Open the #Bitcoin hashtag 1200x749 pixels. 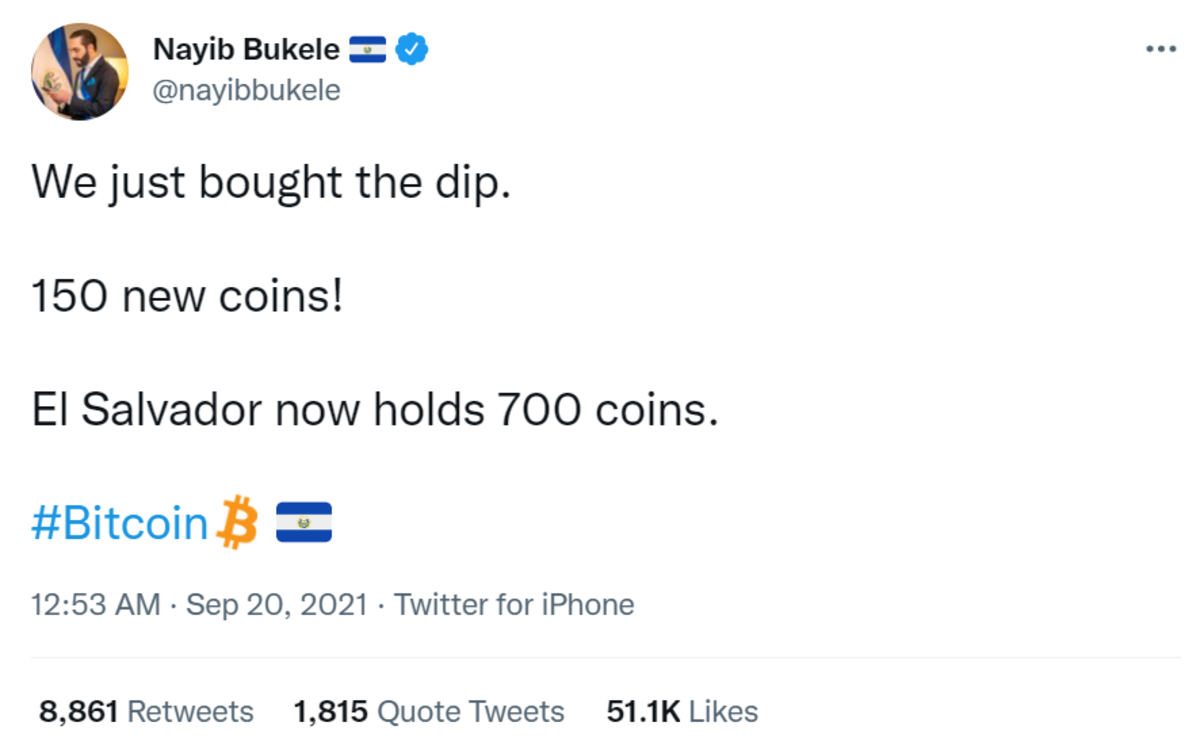(x=121, y=523)
